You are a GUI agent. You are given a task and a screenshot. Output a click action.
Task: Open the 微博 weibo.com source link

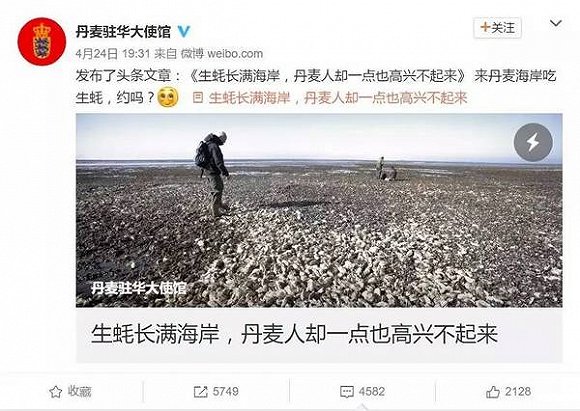[222, 54]
